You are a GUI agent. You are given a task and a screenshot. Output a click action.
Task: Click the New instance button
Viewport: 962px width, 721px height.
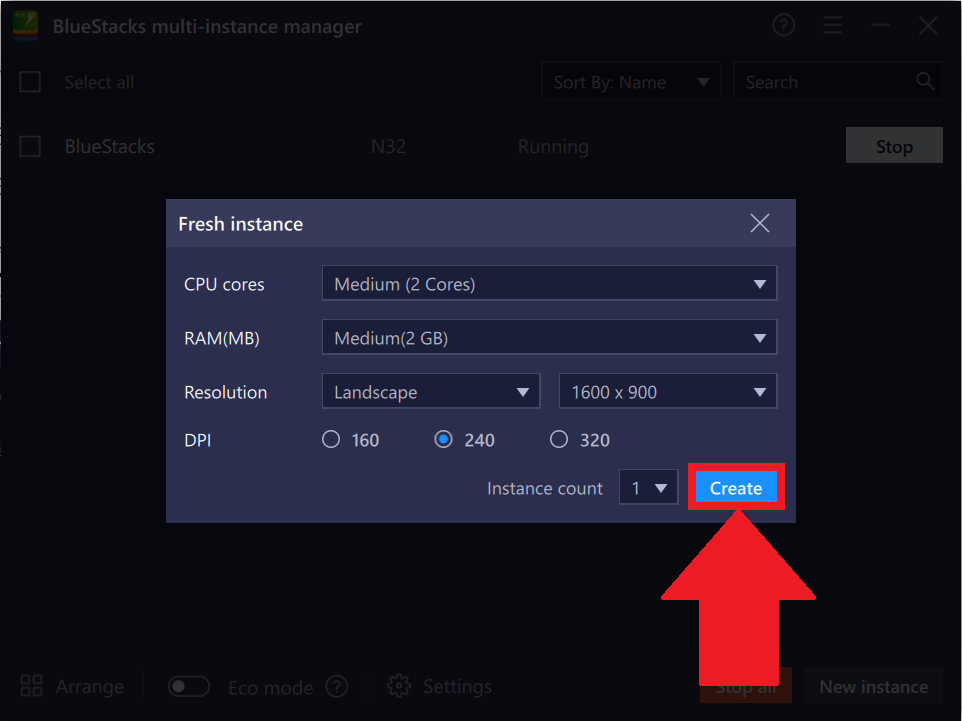pyautogui.click(x=873, y=686)
